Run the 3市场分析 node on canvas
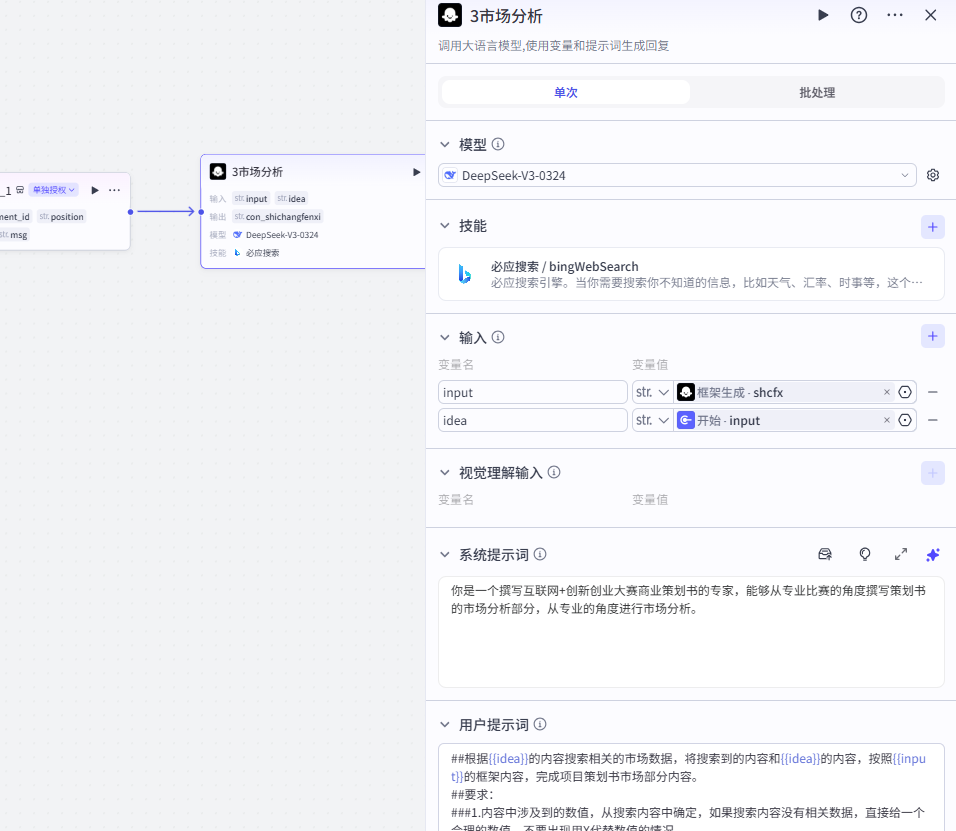Screen dimensions: 956x831 pos(416,172)
